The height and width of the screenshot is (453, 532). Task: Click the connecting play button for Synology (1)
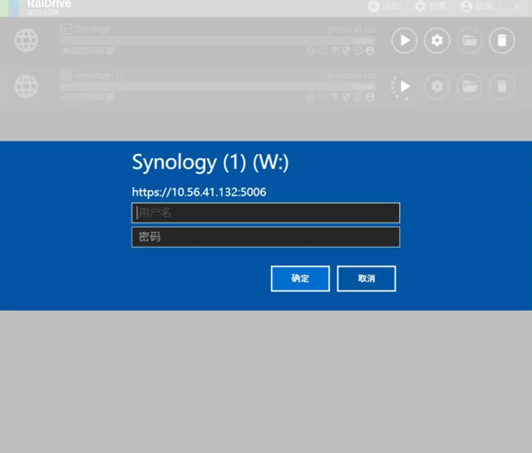pos(404,87)
